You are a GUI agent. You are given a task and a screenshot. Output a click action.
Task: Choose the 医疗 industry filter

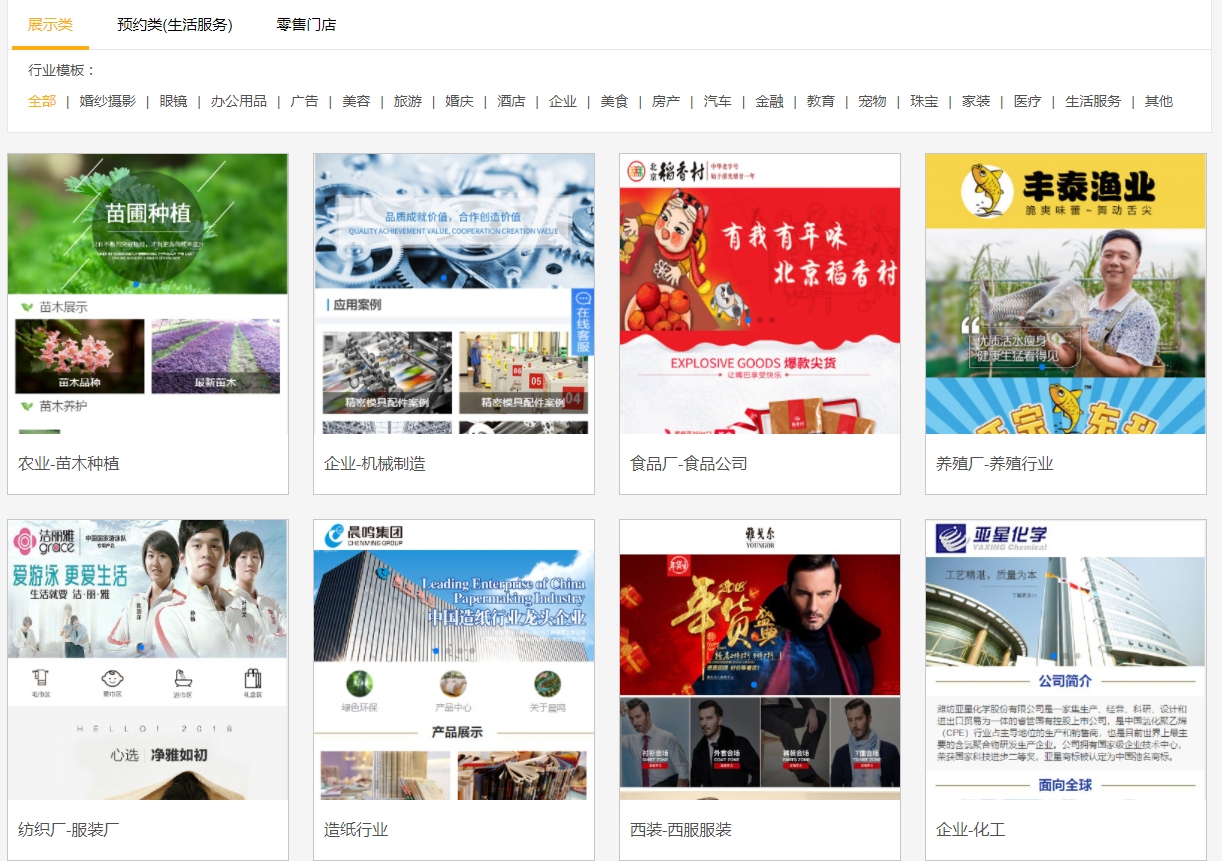pos(1027,101)
